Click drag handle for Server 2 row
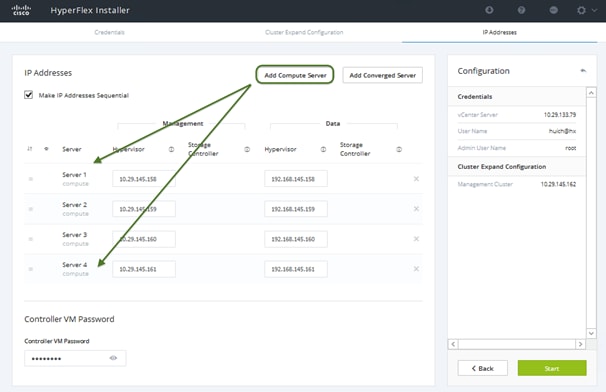Viewport: 606px width, 392px height. pos(31,209)
